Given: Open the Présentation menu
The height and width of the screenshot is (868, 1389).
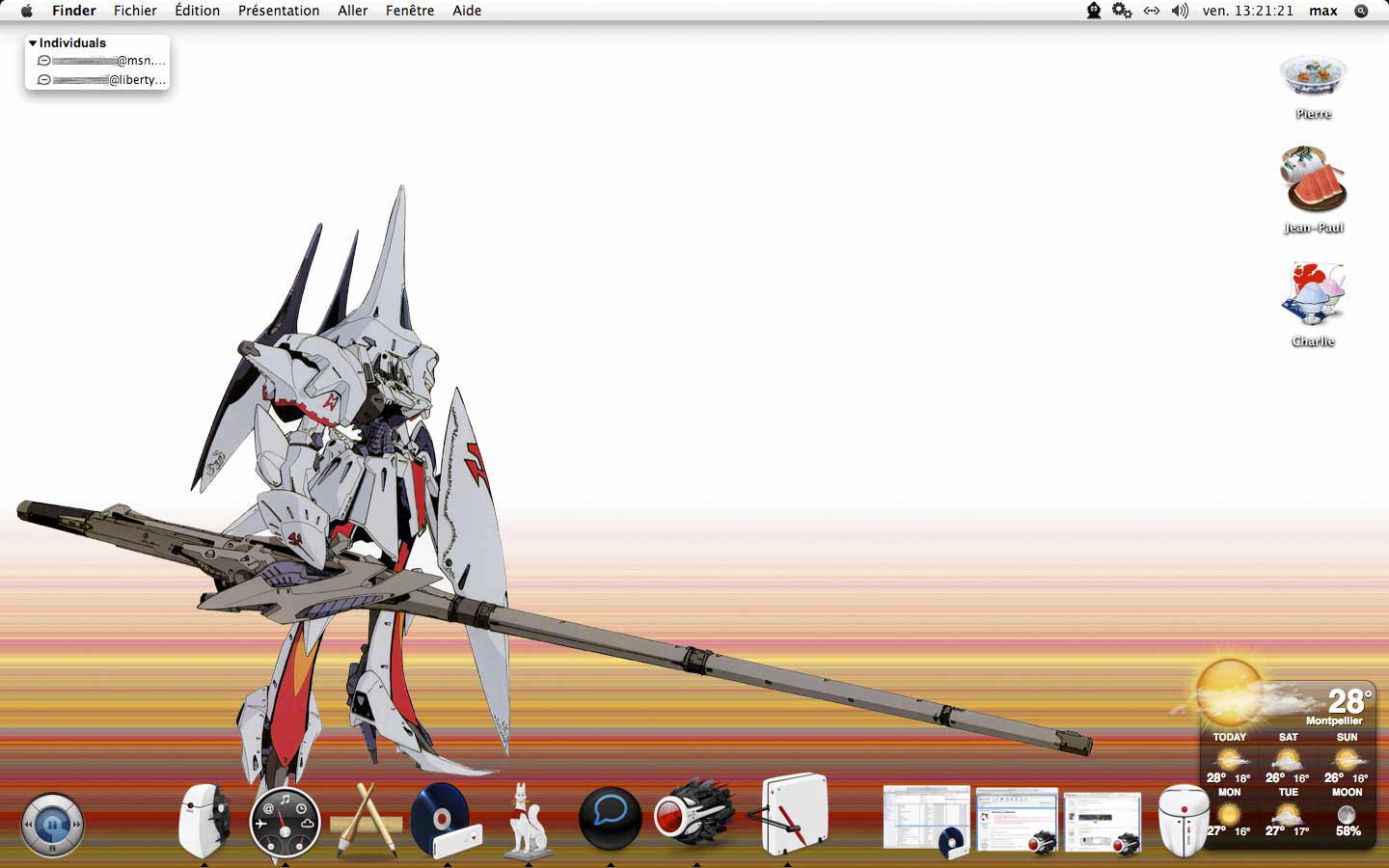Looking at the screenshot, I should coord(279,11).
